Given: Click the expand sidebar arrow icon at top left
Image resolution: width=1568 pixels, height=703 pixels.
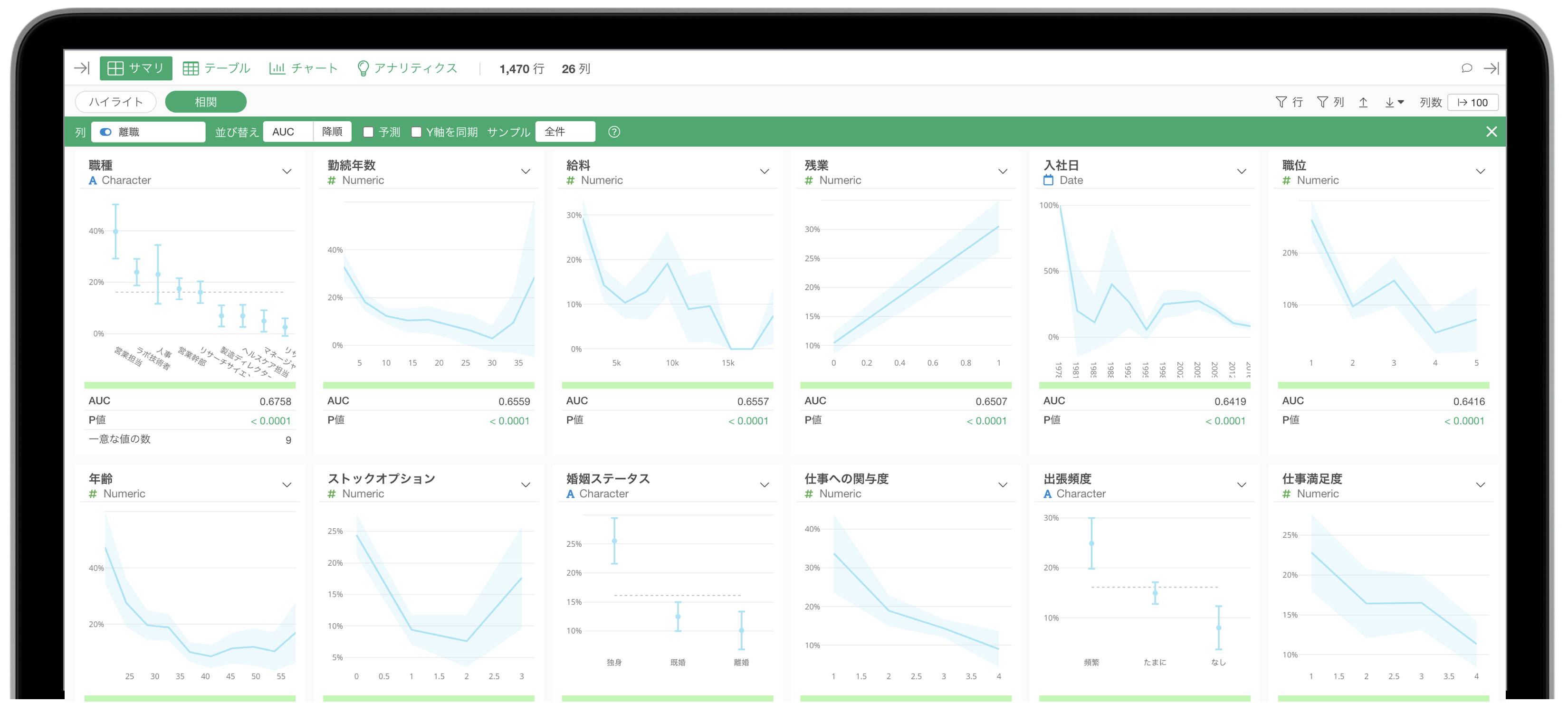Looking at the screenshot, I should [82, 68].
